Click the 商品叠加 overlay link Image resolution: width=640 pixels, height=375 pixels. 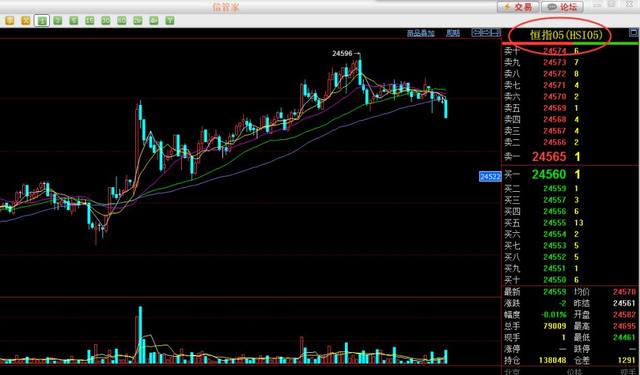pos(420,33)
